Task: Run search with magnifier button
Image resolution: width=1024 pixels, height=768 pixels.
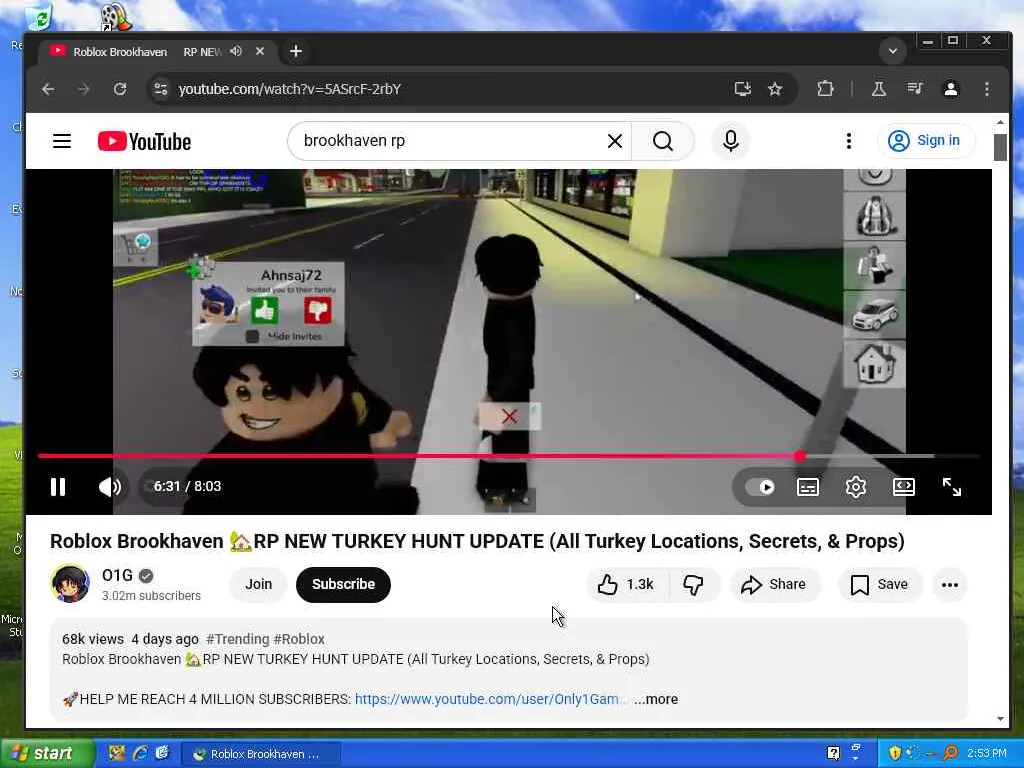Action: pos(663,141)
